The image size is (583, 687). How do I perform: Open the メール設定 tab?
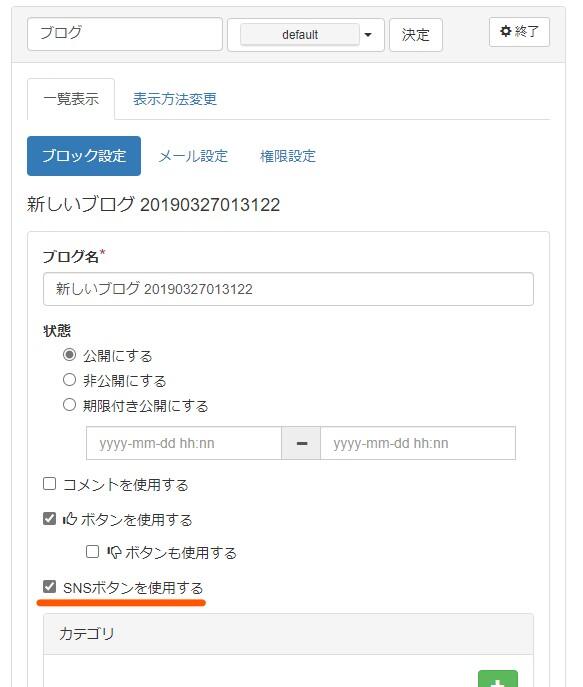[193, 156]
